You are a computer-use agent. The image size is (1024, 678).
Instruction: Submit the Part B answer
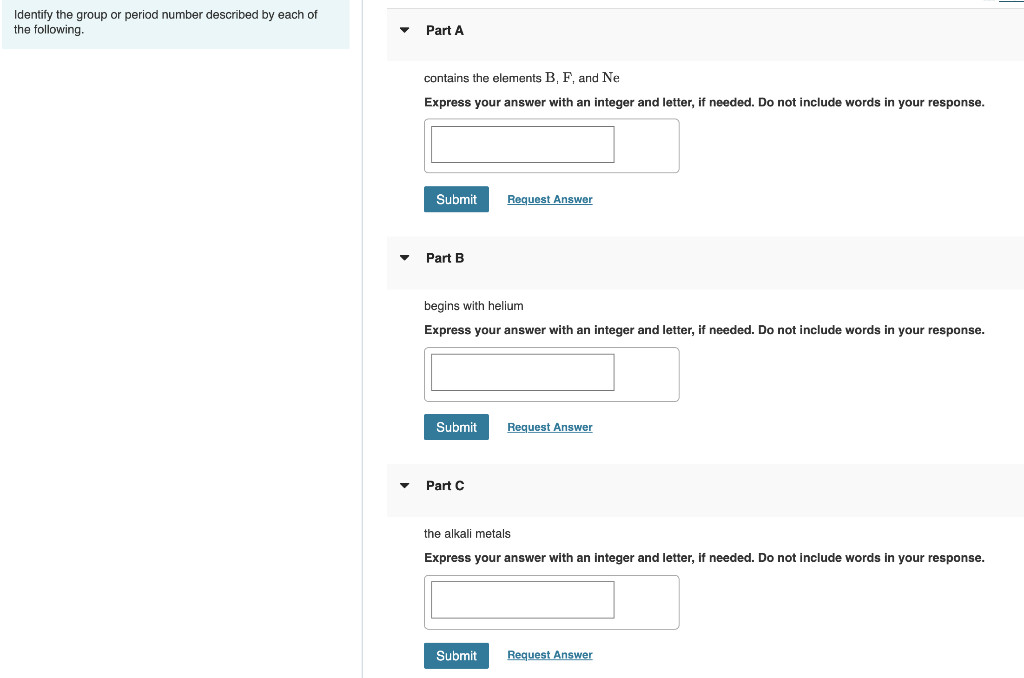coord(456,427)
